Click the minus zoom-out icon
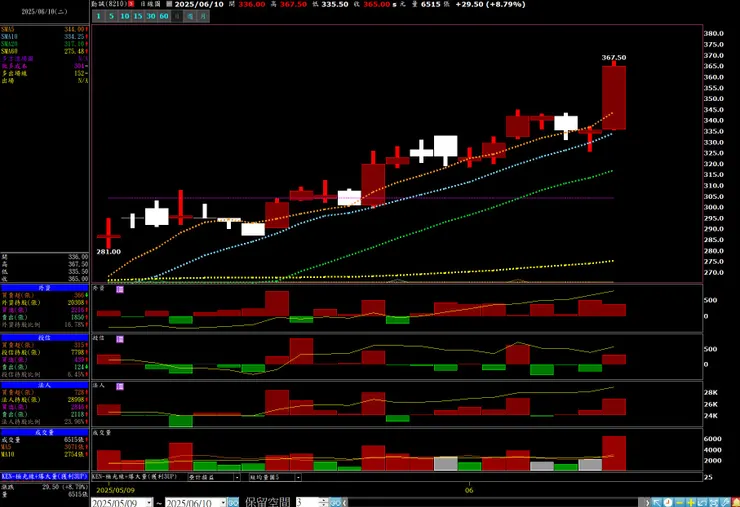The image size is (740, 507). click(x=680, y=503)
